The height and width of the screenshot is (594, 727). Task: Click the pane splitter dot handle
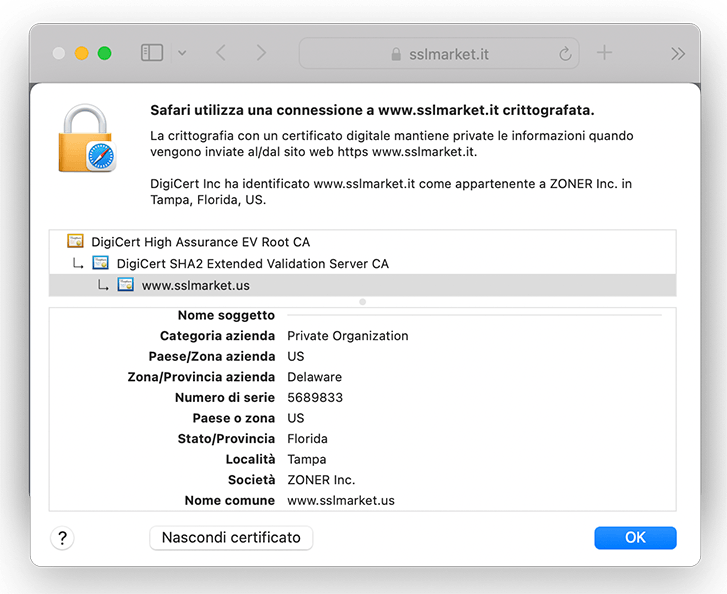[363, 302]
